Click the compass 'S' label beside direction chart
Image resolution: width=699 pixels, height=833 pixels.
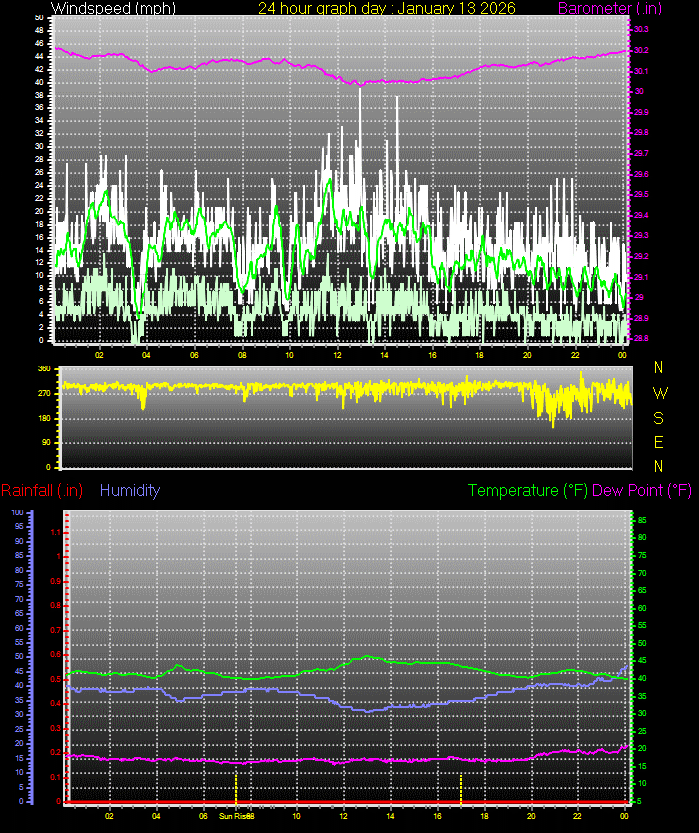tap(659, 418)
